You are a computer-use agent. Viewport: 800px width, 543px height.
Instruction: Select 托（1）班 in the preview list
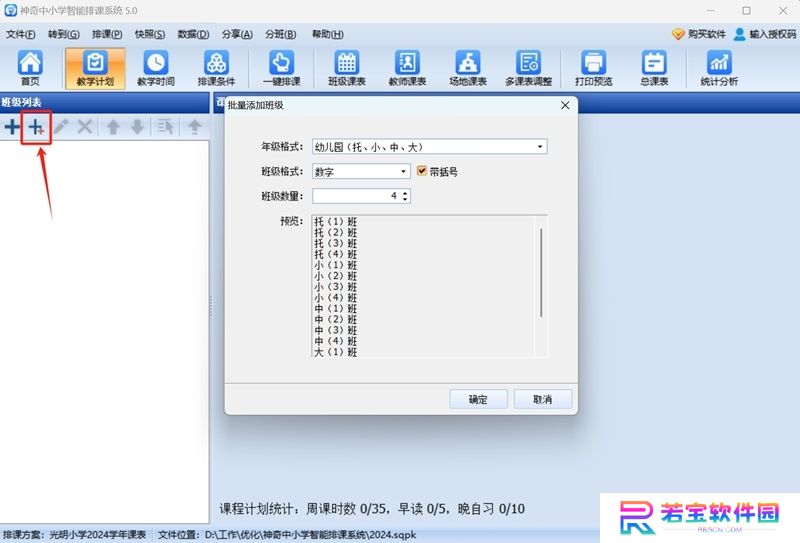(x=336, y=221)
